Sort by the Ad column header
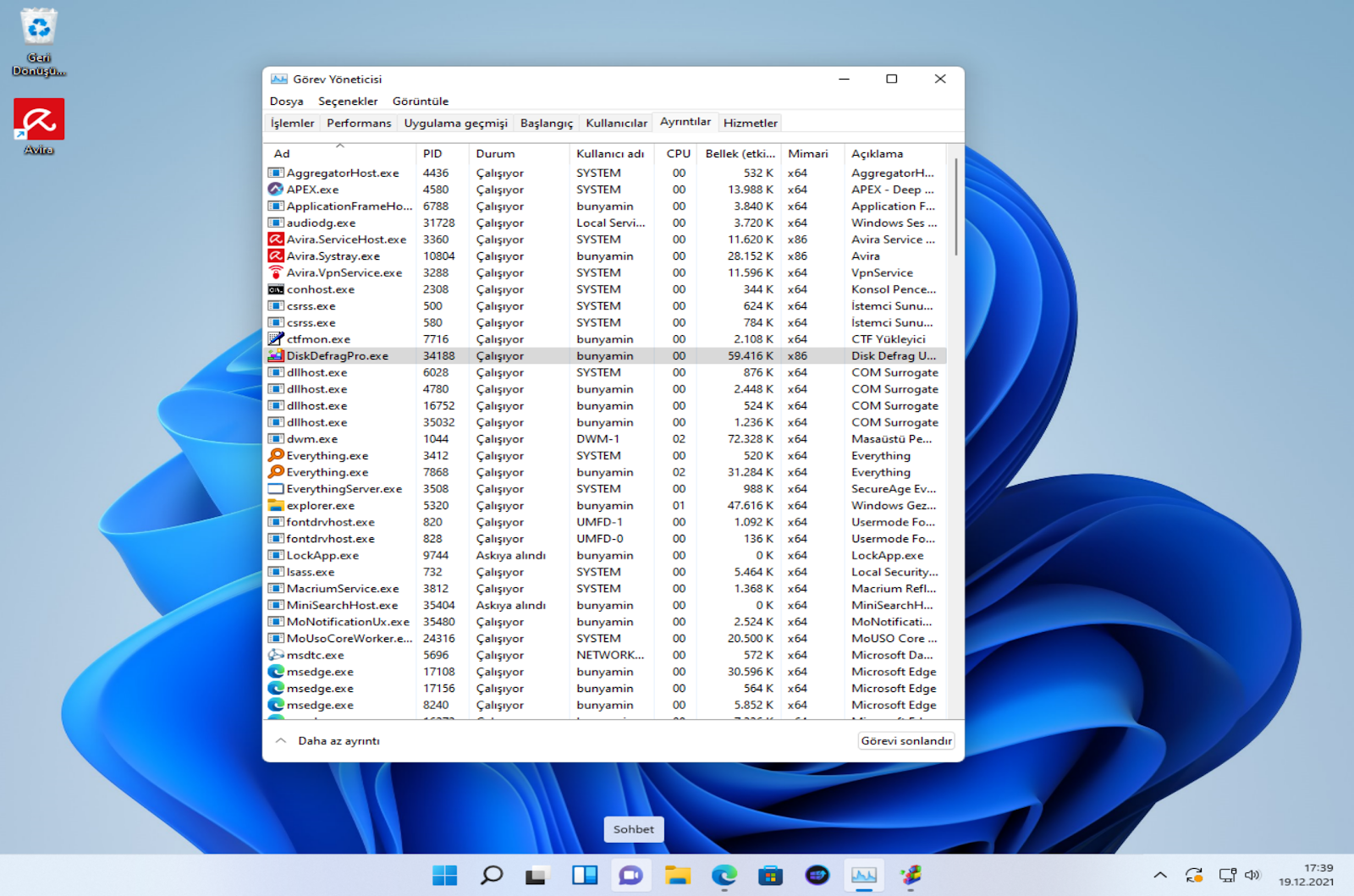Screen dimensions: 1354x896 tap(340, 154)
